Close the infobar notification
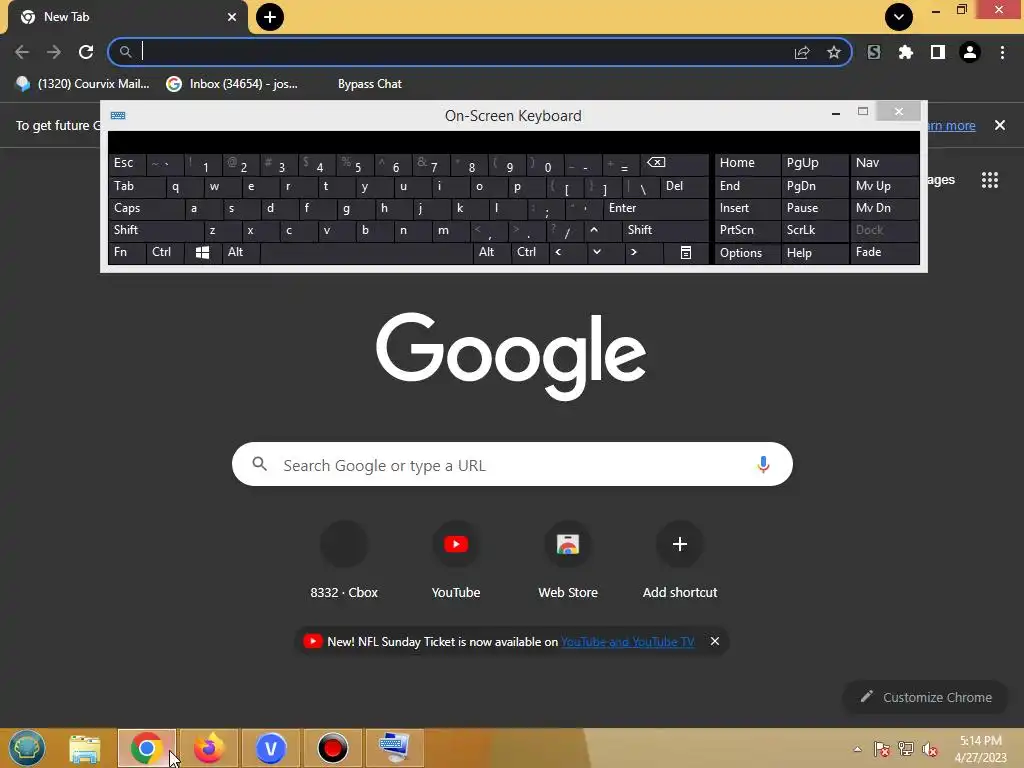 pyautogui.click(x=1000, y=125)
